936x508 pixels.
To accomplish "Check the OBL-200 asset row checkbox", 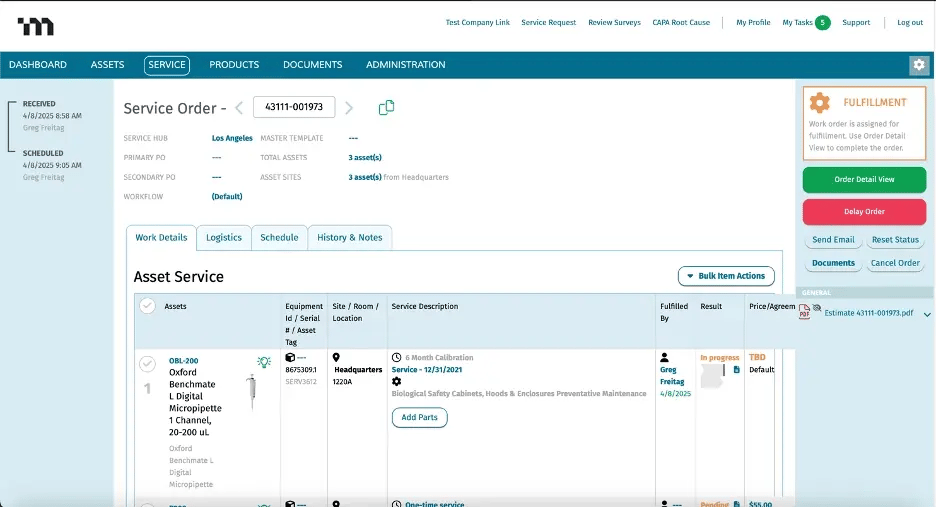I will click(147, 364).
